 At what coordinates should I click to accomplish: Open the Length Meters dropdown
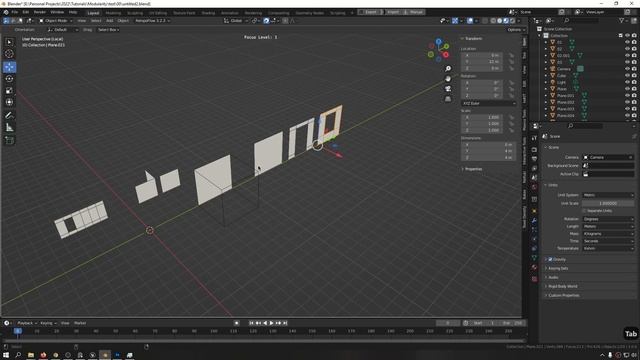[x=608, y=227]
